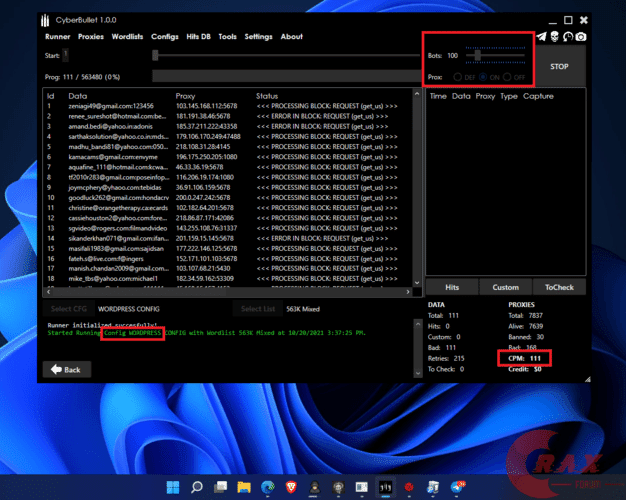Open the Hits DB menu
This screenshot has height=500, width=626.
(198, 37)
